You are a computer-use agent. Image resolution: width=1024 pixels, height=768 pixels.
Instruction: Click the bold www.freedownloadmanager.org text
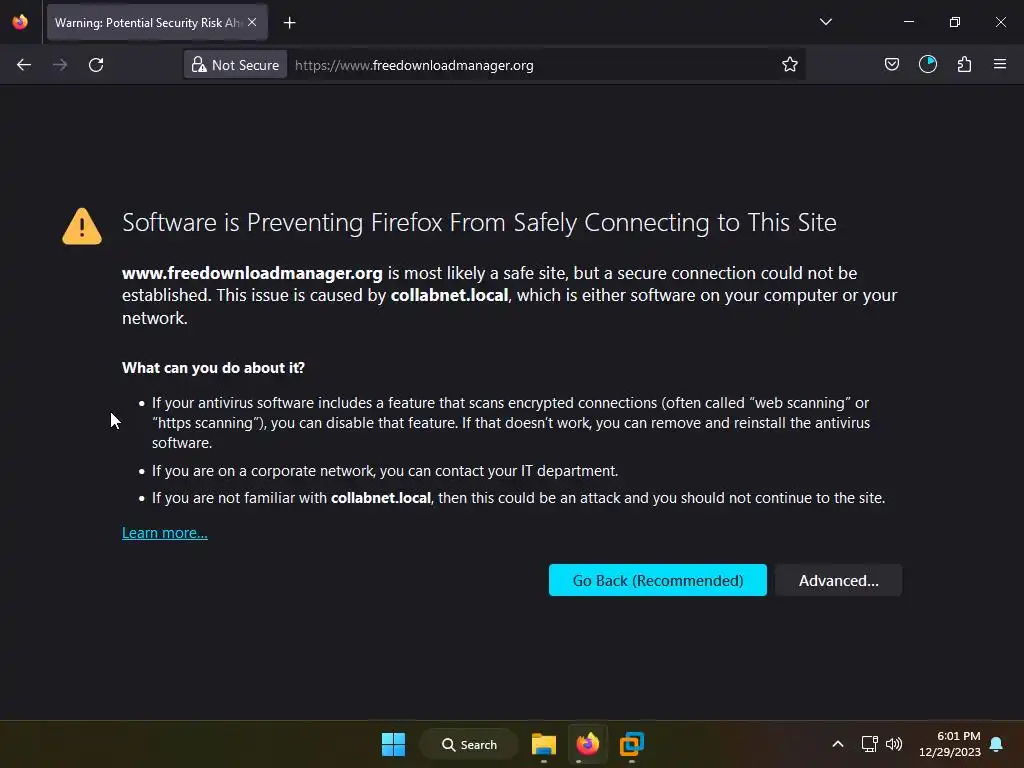tap(252, 273)
